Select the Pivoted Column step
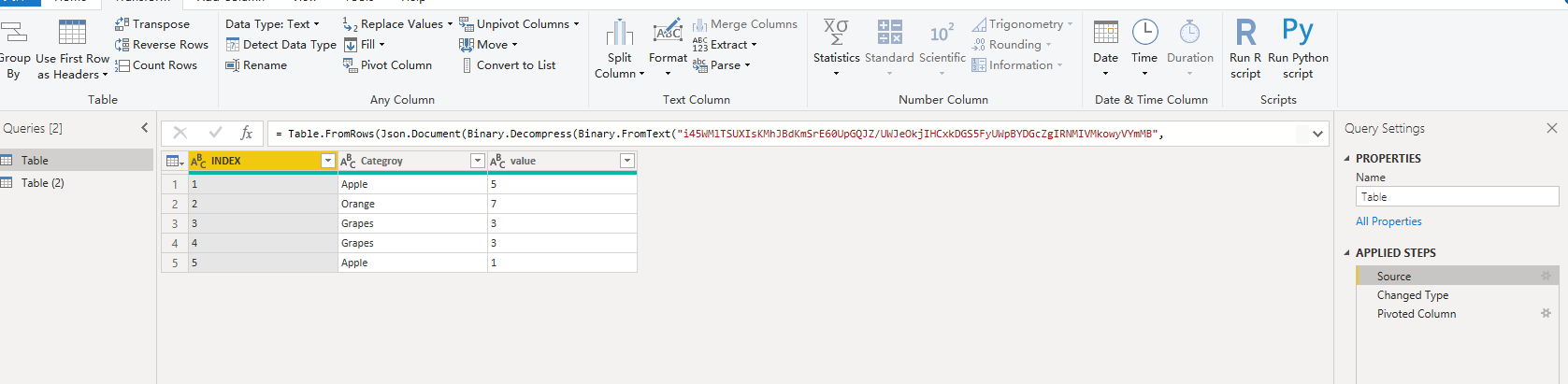This screenshot has width=1568, height=384. [x=1456, y=314]
